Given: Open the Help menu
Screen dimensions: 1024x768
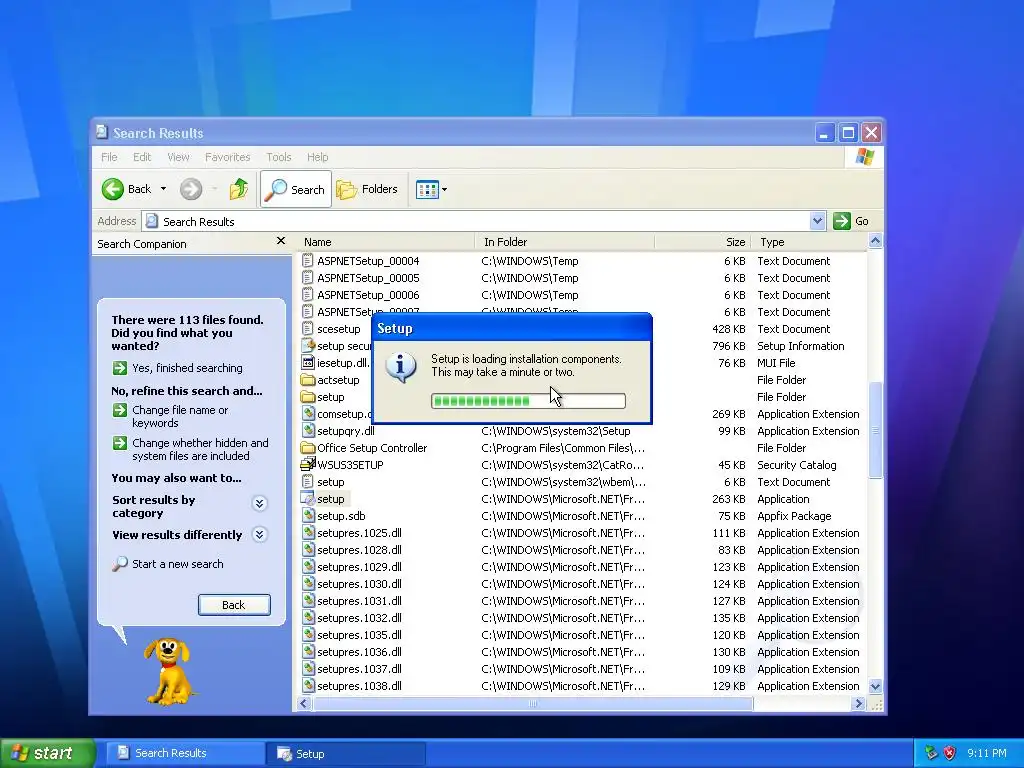Looking at the screenshot, I should pos(317,157).
